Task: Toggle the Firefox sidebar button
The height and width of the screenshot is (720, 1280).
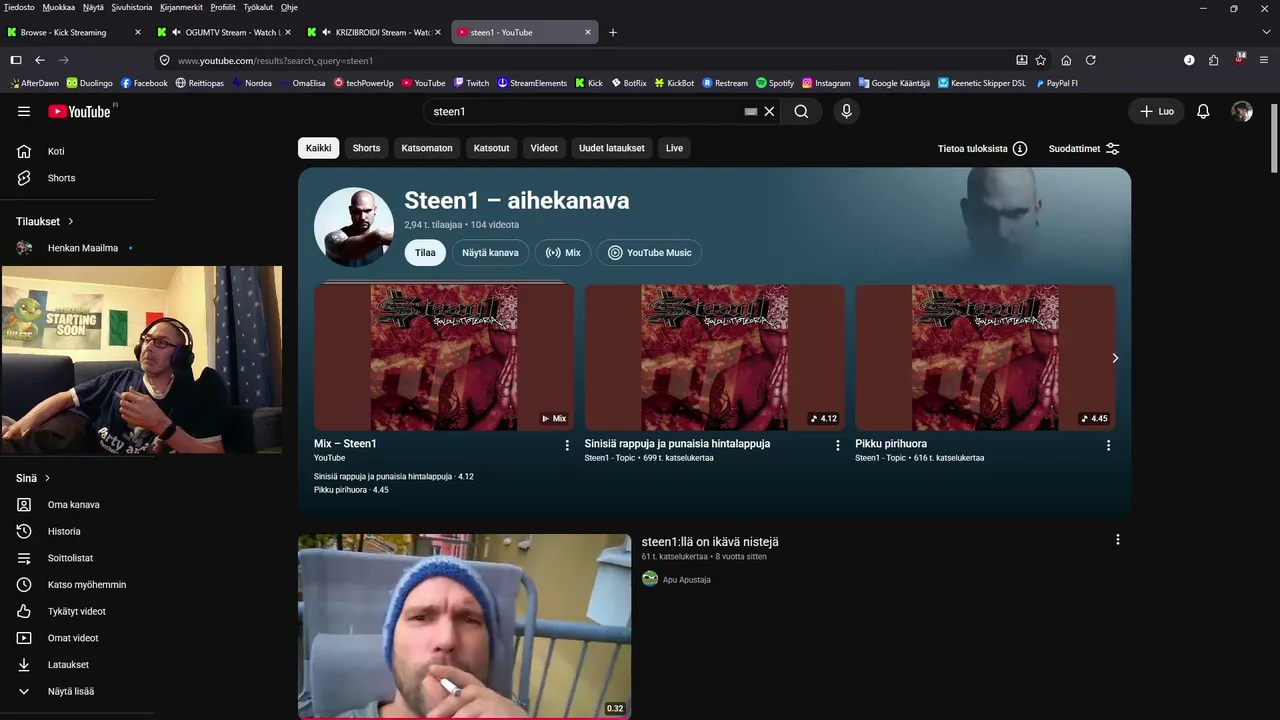Action: tap(16, 60)
